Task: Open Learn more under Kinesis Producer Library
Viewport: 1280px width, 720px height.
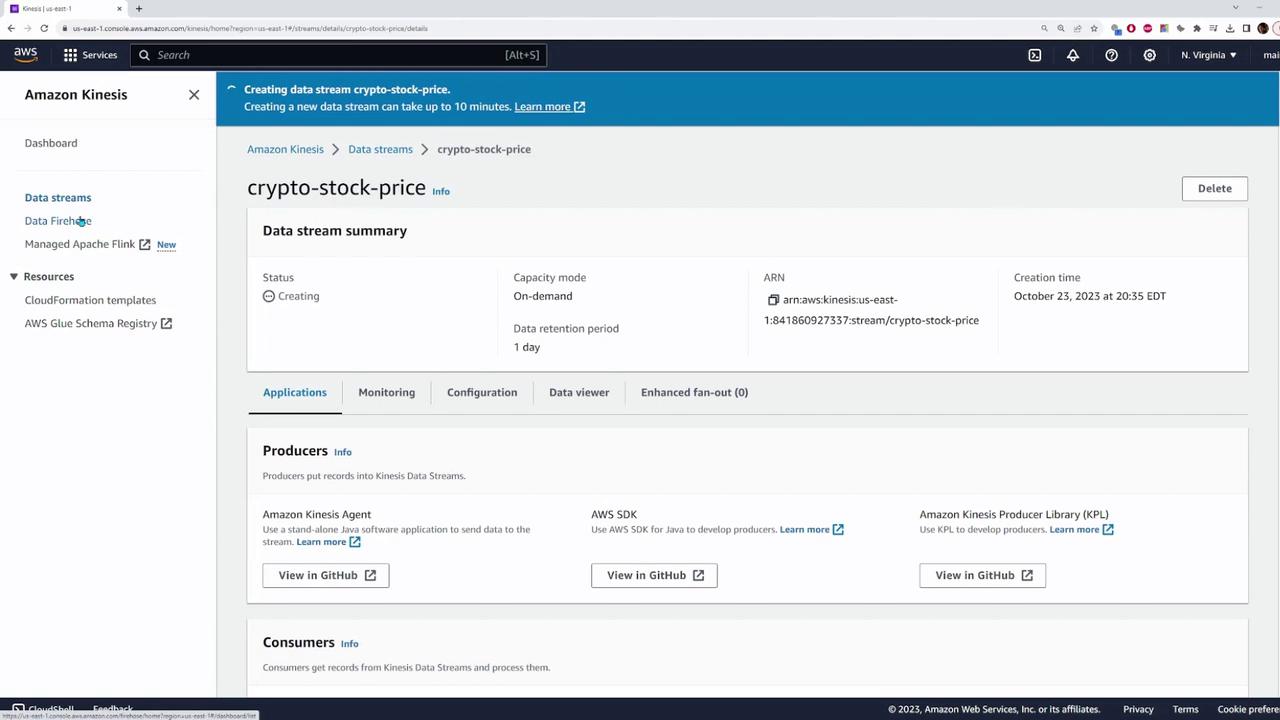Action: click(1082, 529)
